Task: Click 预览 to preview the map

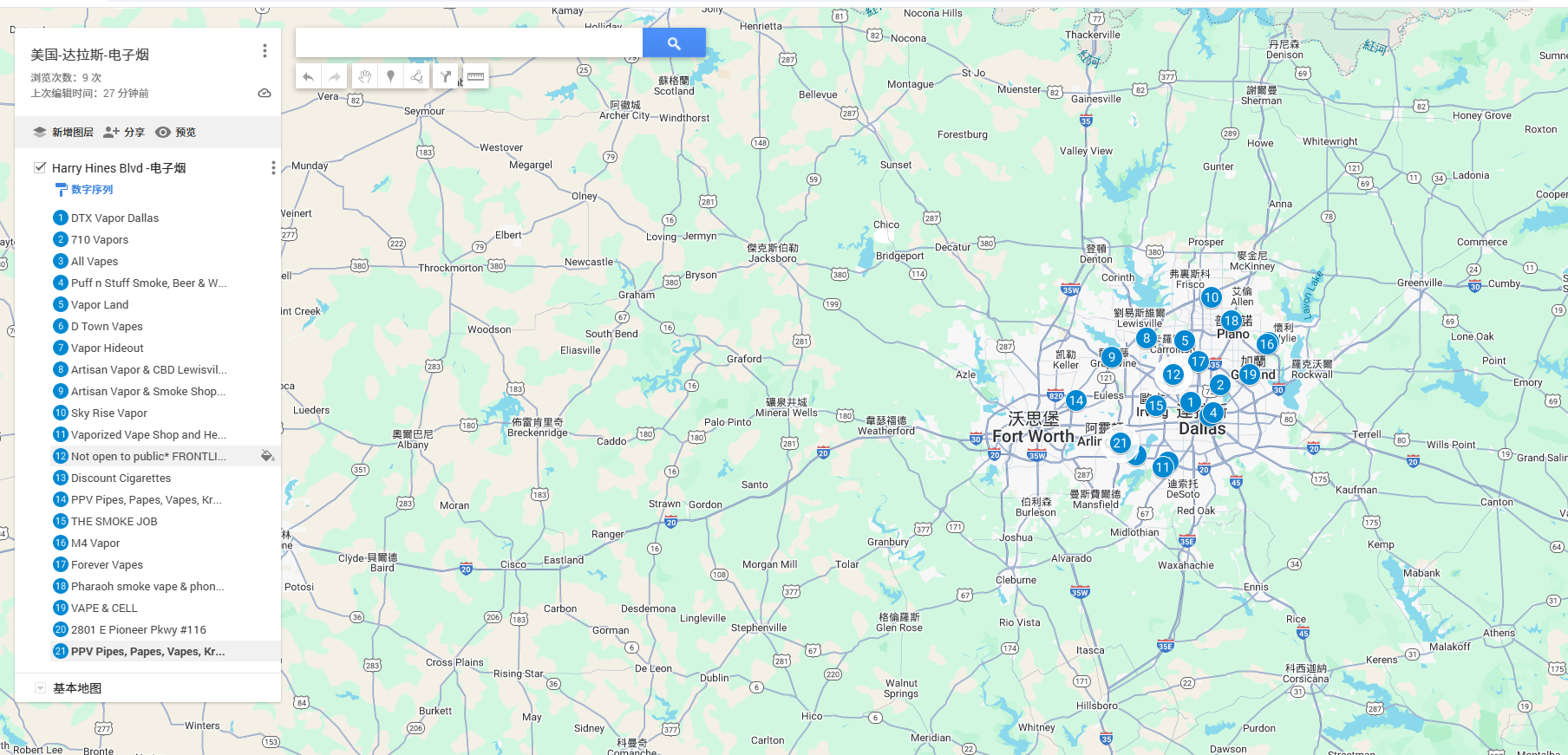Action: click(x=176, y=133)
